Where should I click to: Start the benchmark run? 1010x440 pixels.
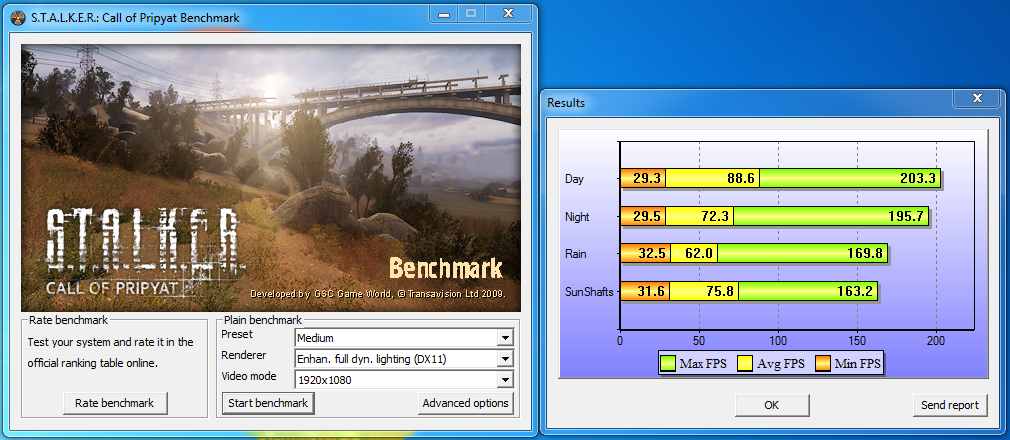point(267,403)
